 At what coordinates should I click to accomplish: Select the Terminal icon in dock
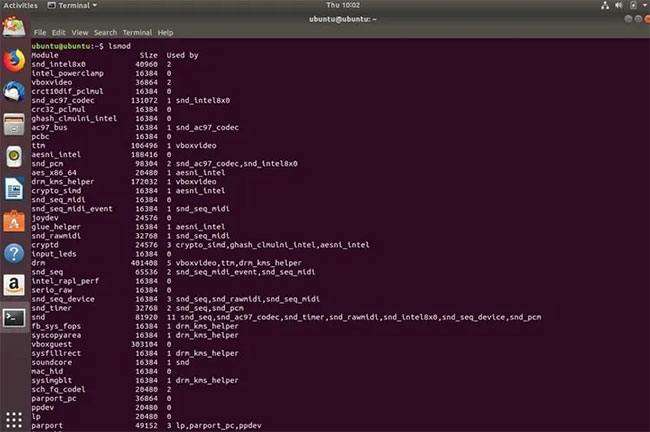coord(15,318)
